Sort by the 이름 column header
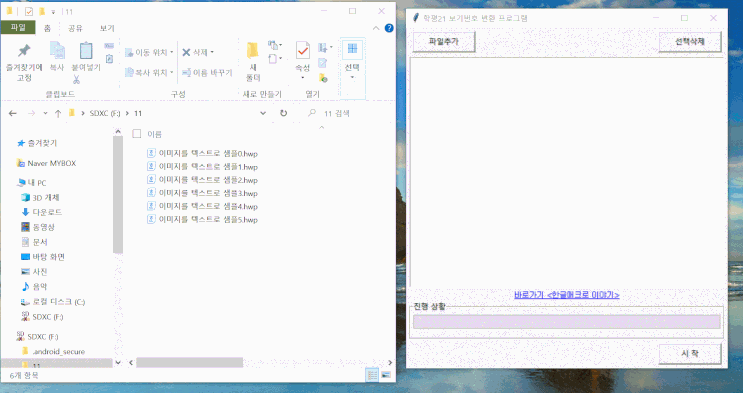 (154, 134)
